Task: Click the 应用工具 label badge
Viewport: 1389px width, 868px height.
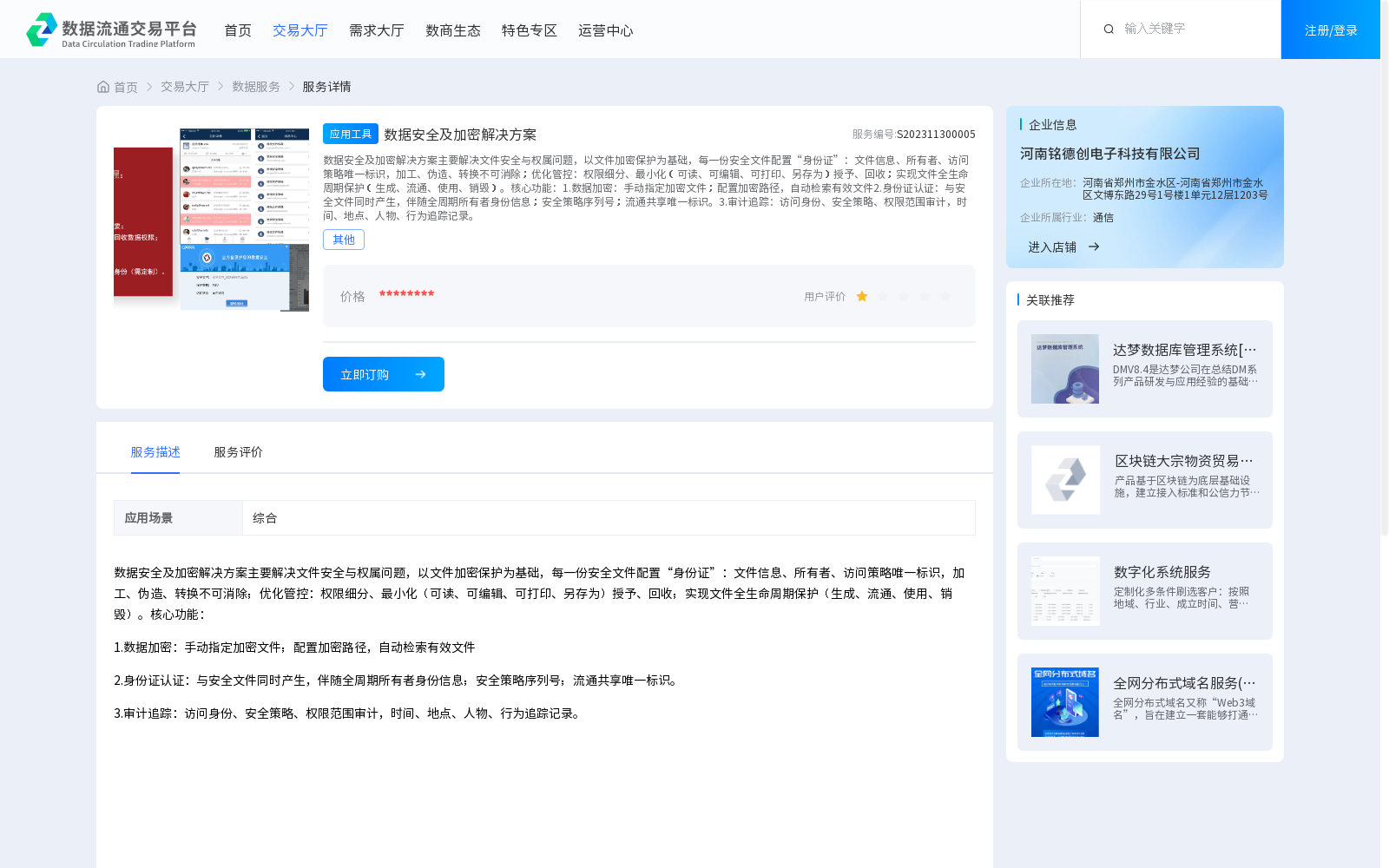Action: [351, 134]
